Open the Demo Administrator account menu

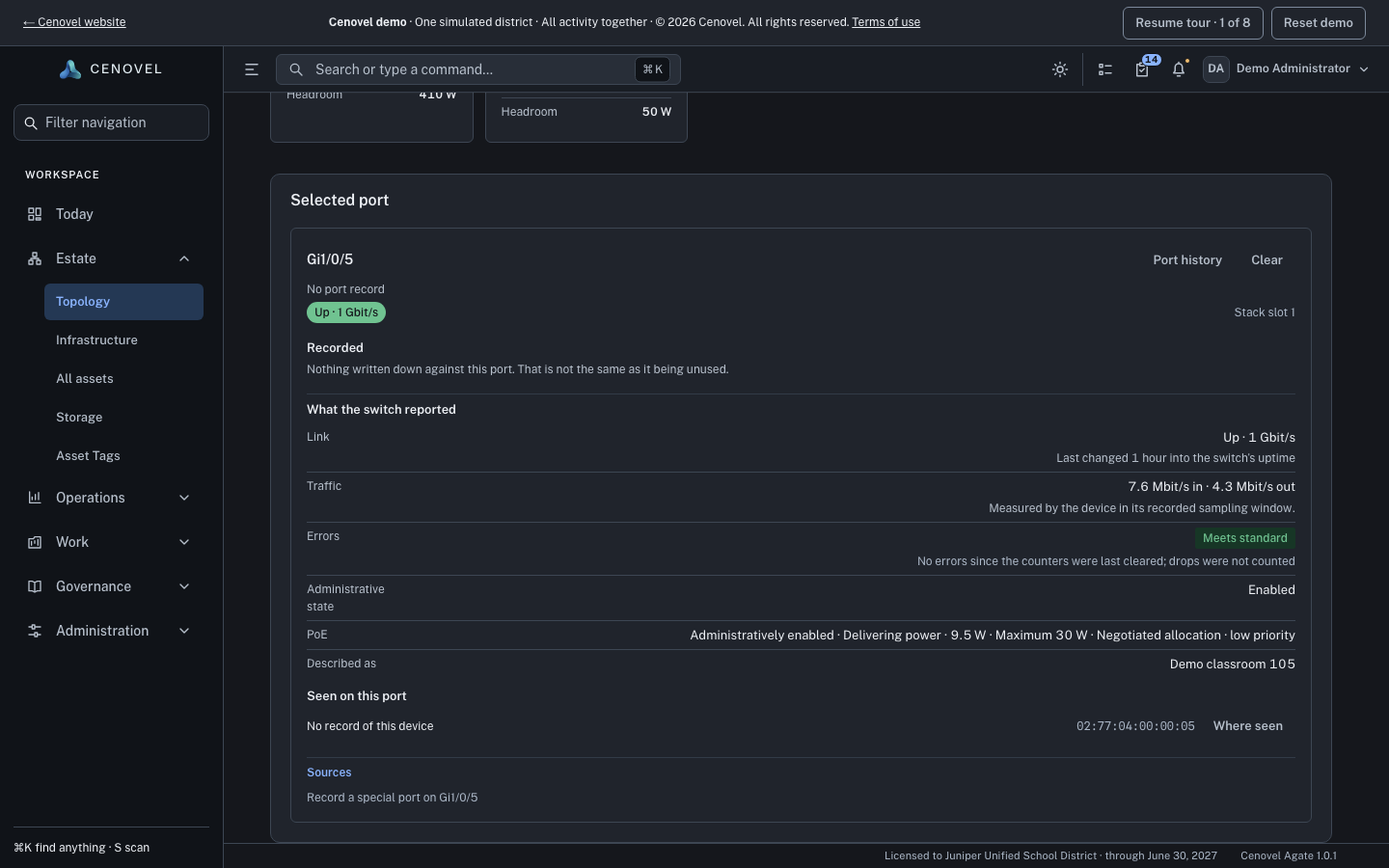pos(1287,68)
